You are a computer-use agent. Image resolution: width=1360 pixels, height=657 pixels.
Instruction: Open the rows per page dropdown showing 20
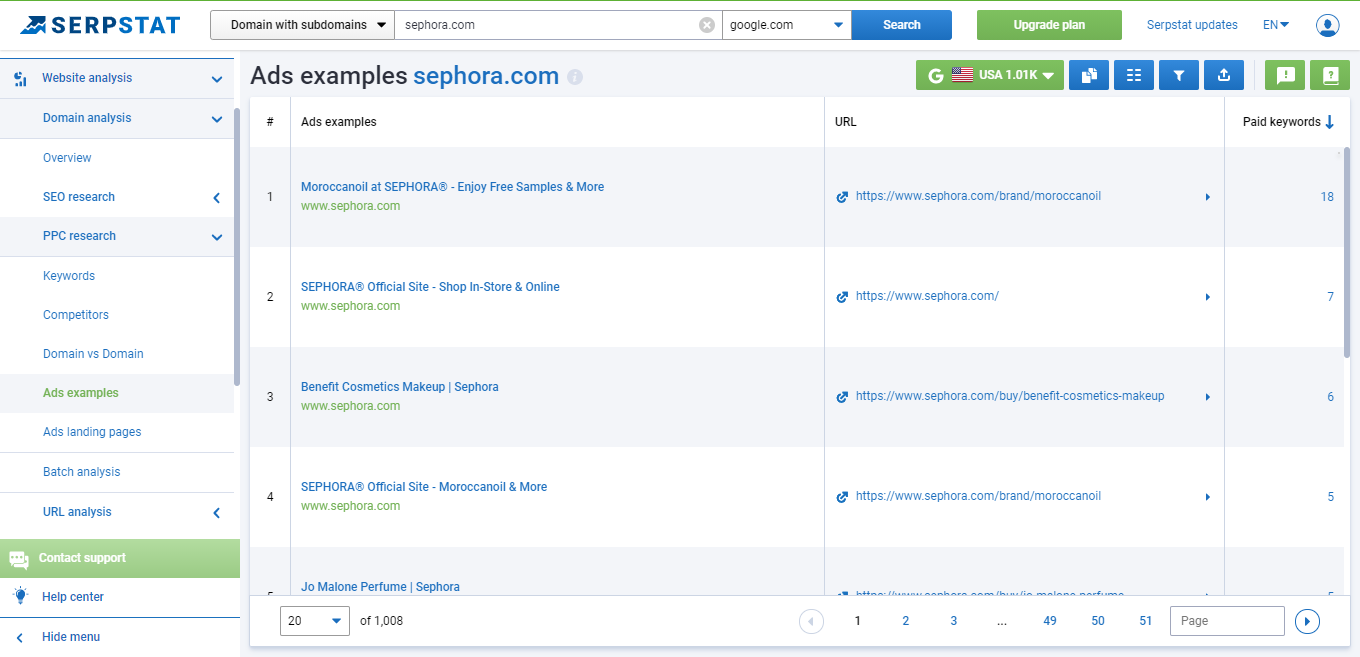(x=315, y=621)
